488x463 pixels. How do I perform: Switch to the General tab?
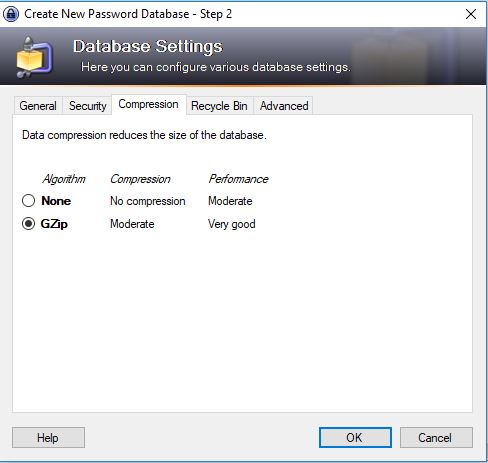click(38, 106)
